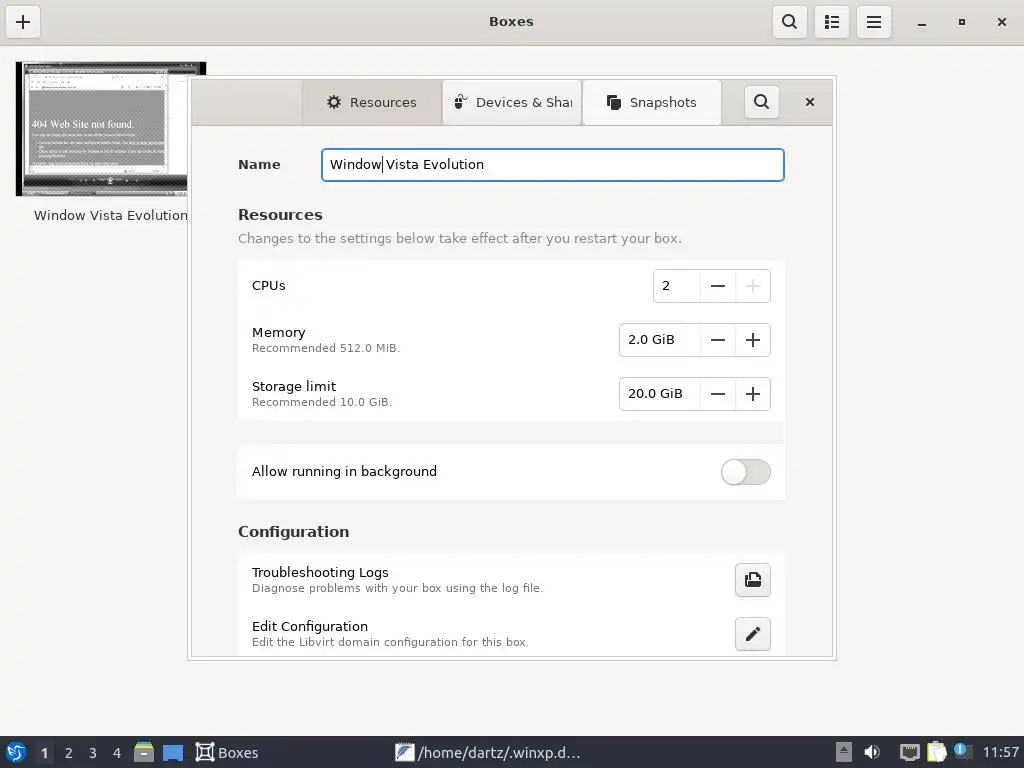Open the file manager taskbar icon
Viewport: 1024px width, 768px height.
point(144,752)
